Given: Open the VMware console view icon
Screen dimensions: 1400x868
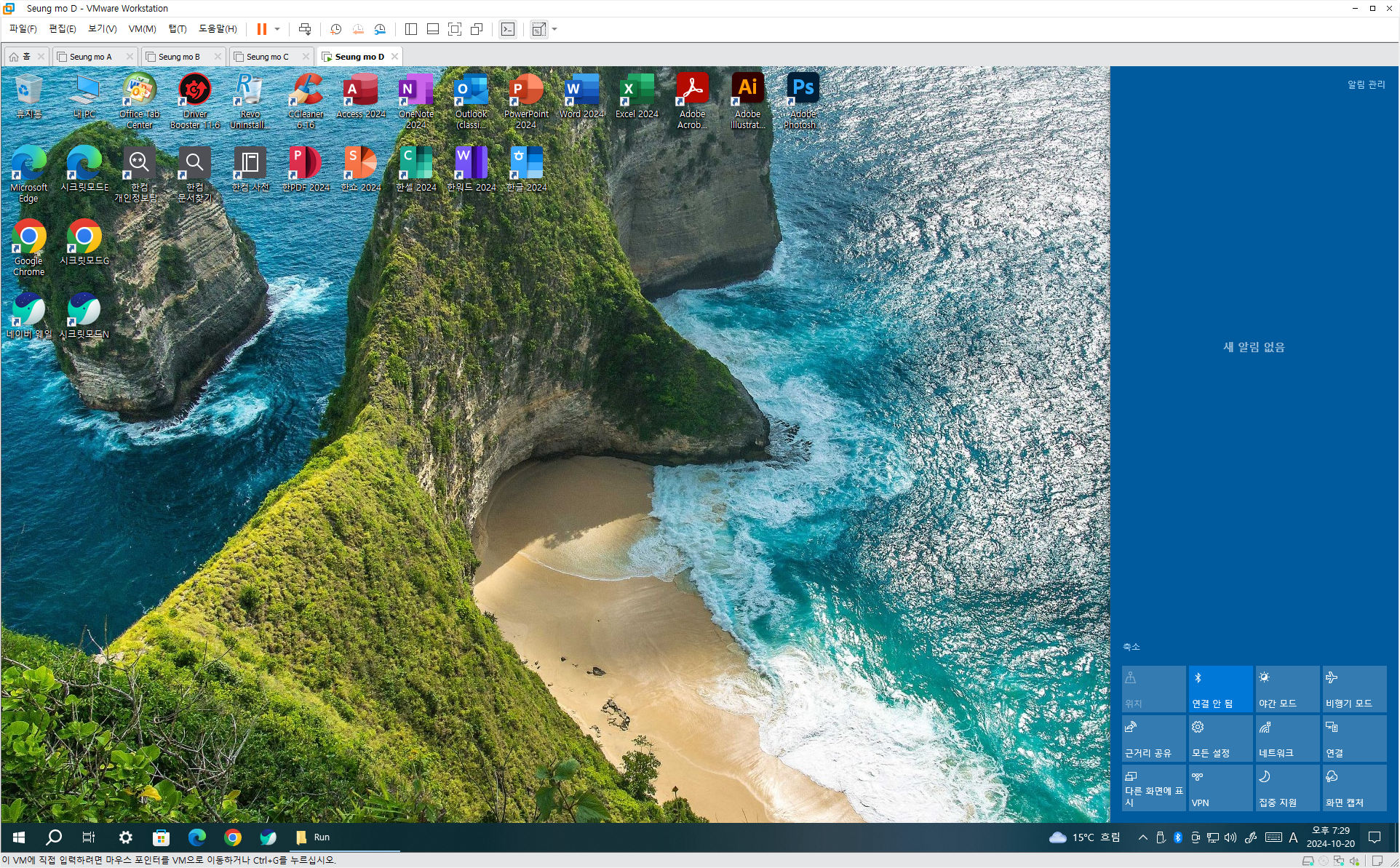Looking at the screenshot, I should coord(508,29).
